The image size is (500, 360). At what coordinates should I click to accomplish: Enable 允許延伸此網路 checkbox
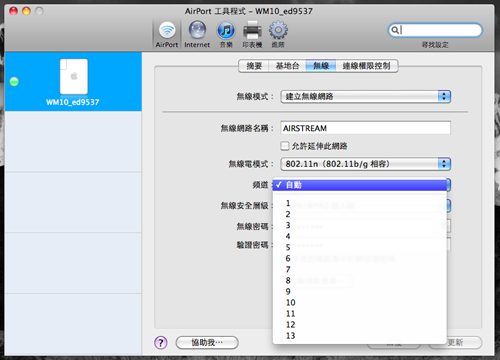point(285,146)
